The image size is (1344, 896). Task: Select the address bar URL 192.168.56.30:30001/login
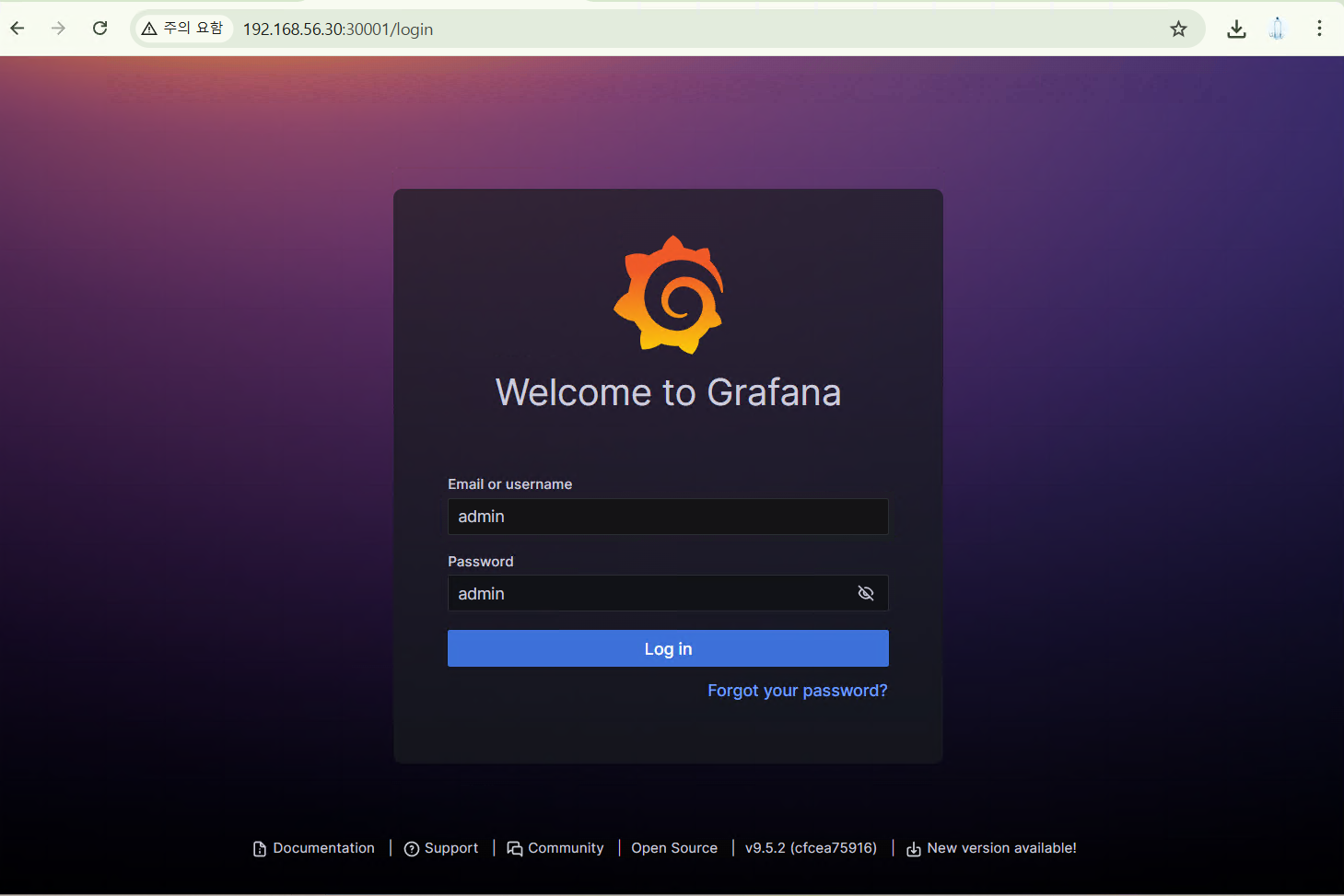coord(338,29)
